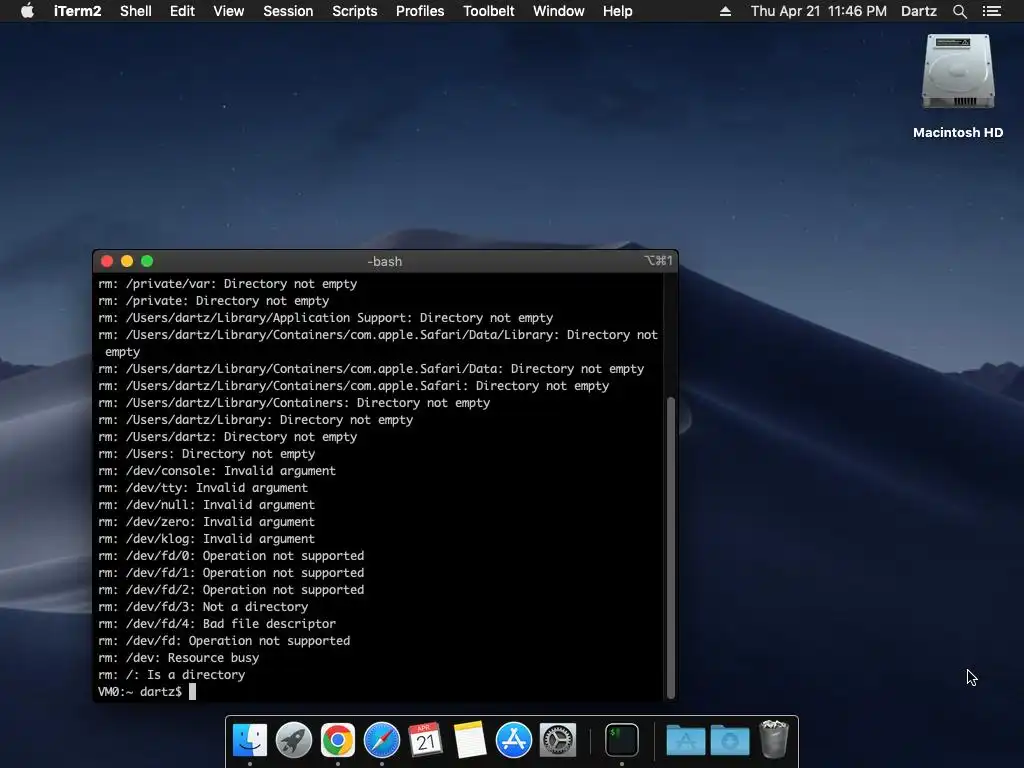Click the terminal prompt cursor
Screen dimensions: 1024x768
tap(192, 692)
